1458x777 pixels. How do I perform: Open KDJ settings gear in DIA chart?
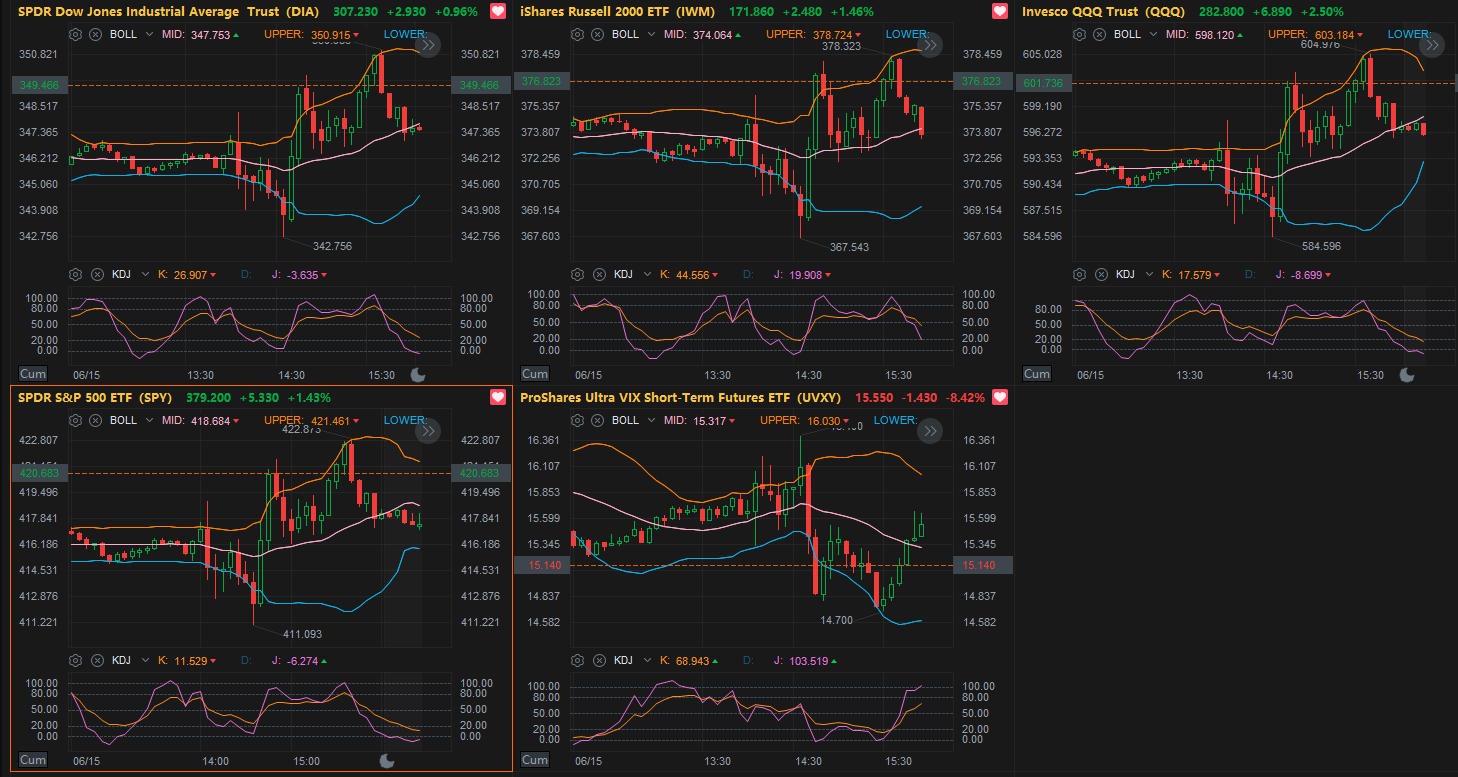[x=75, y=274]
